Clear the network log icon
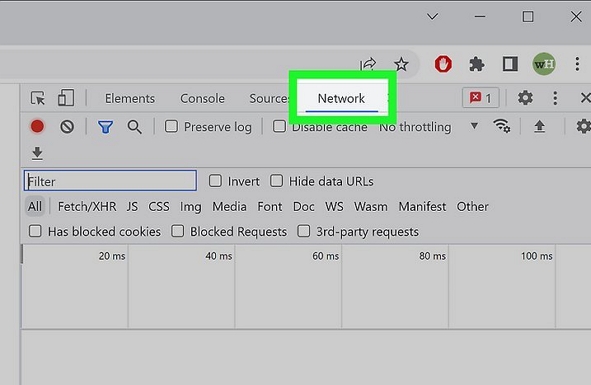The width and height of the screenshot is (591, 385). point(67,127)
